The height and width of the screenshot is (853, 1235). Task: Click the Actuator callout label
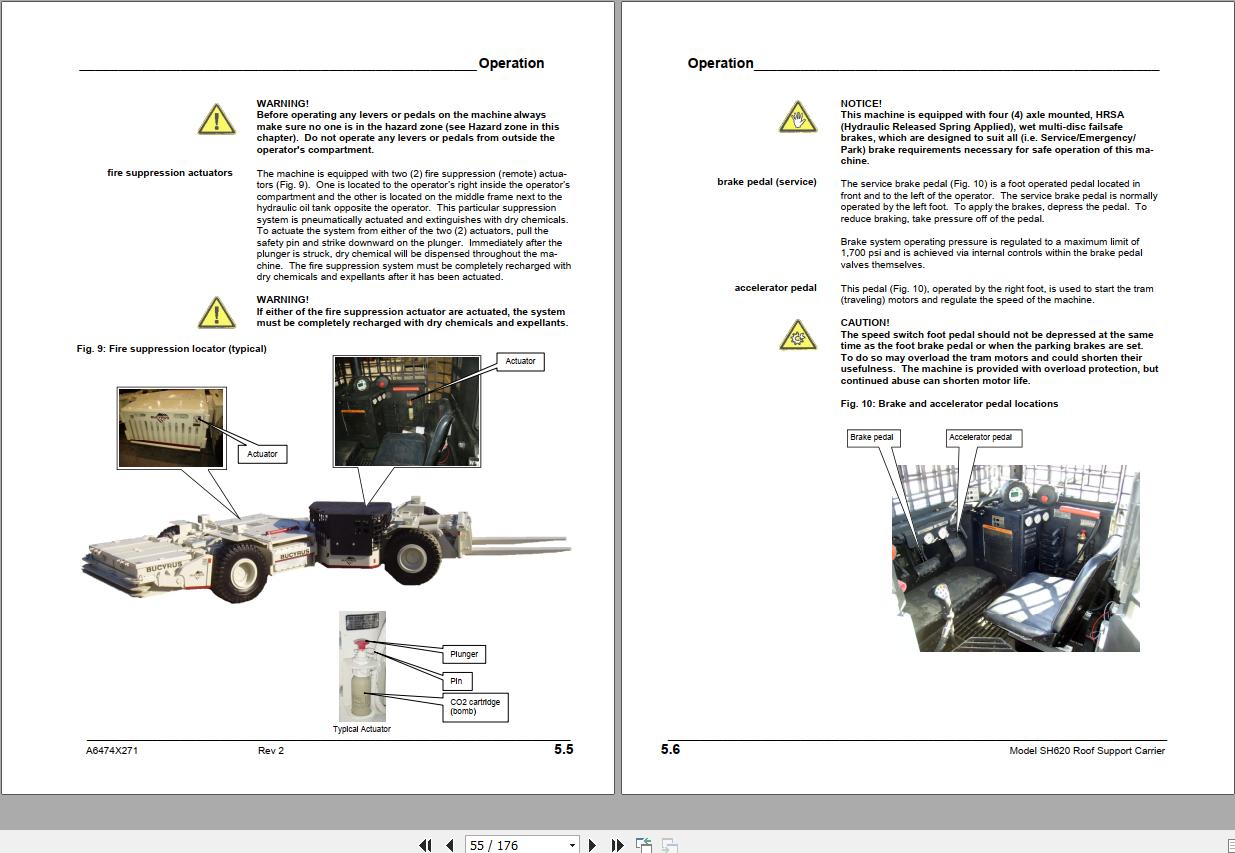coord(519,361)
